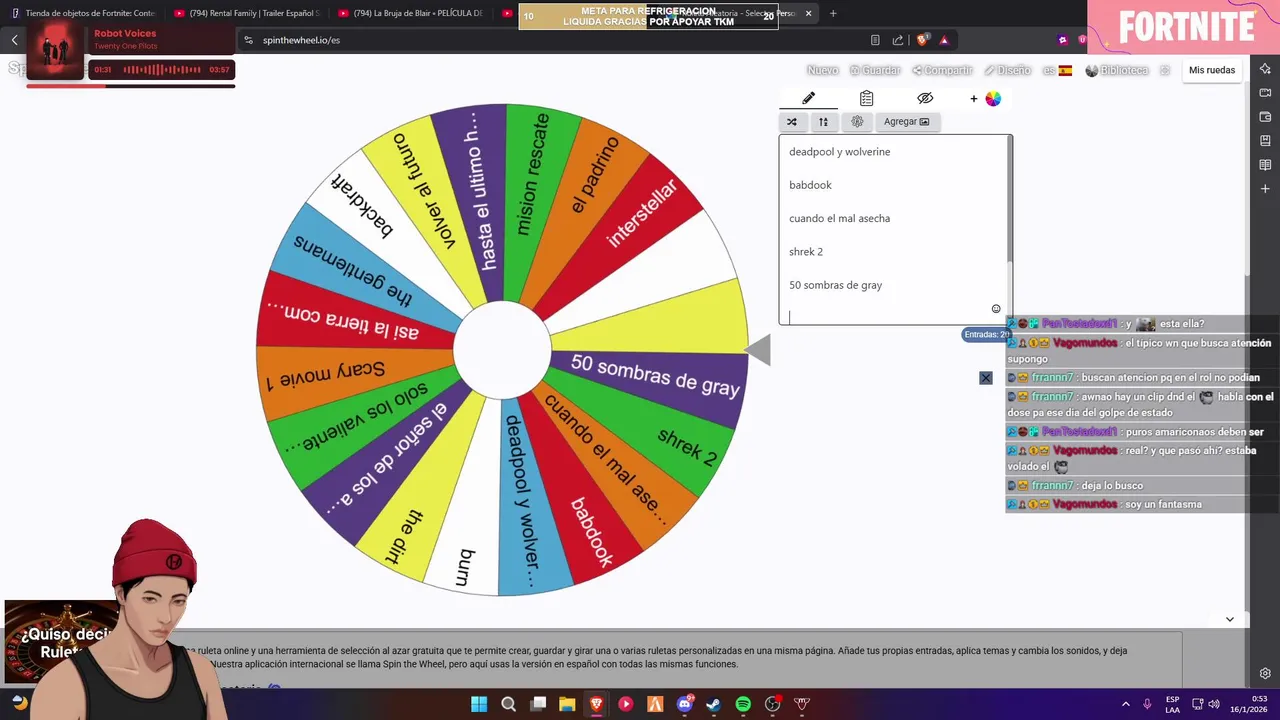This screenshot has height=720, width=1280.
Task: Open OBS Studio from the taskbar
Action: [772, 704]
